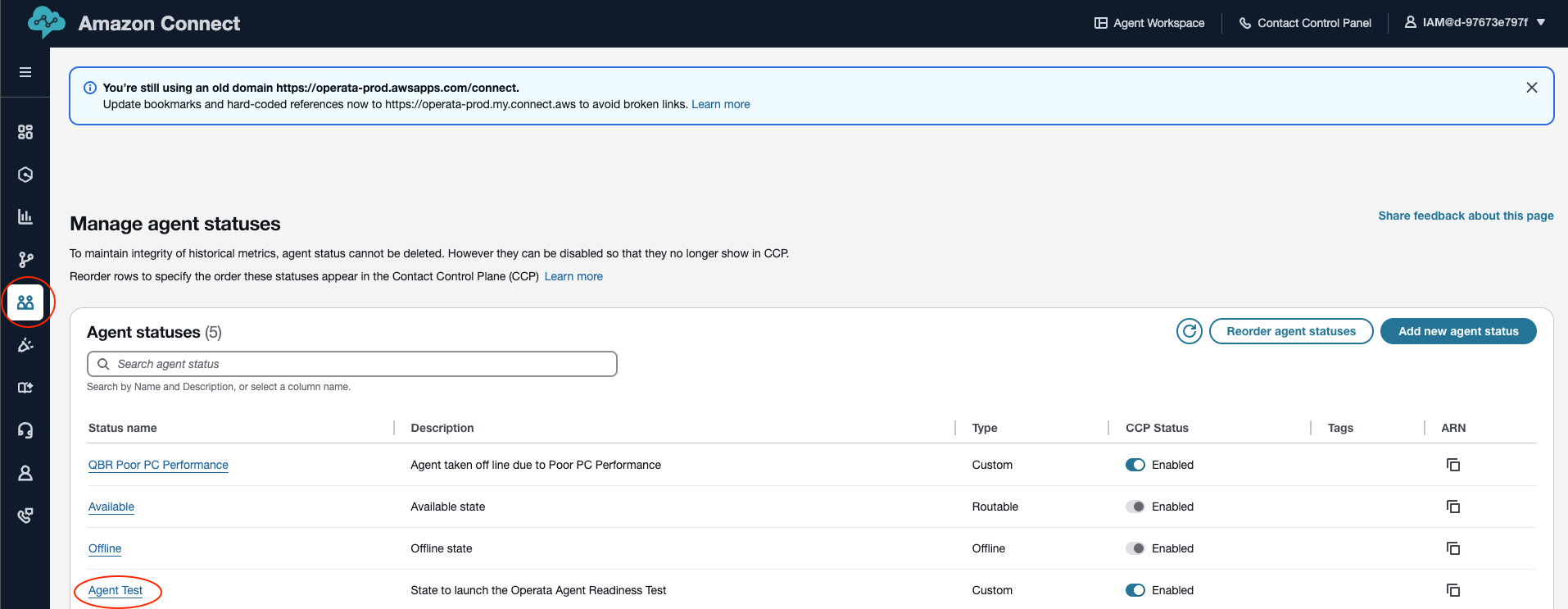This screenshot has width=1568, height=609.
Task: Open the dashboard grid icon in sidebar
Action: click(25, 132)
